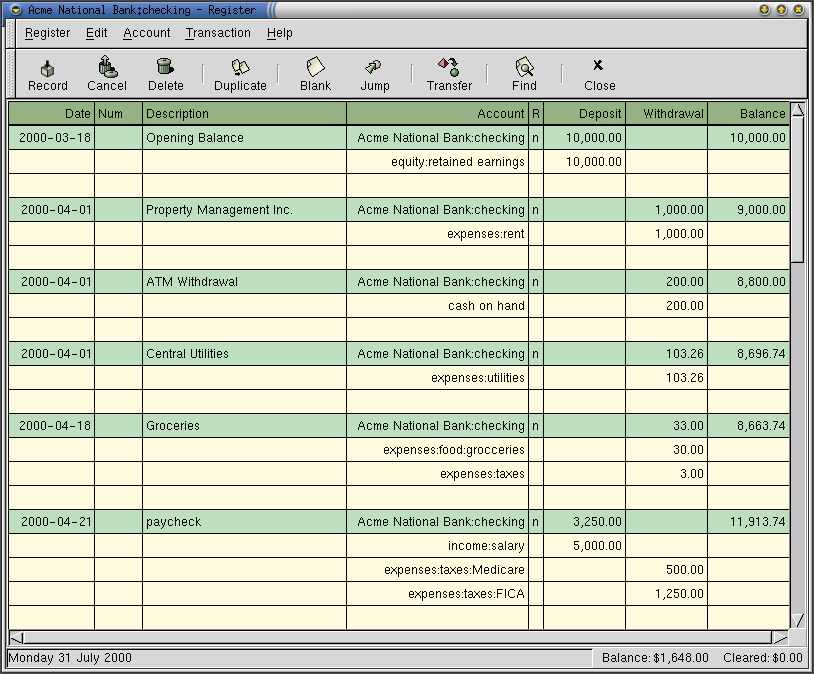Click the scroll-down arrow of the vertical scrollbar
The image size is (814, 674).
point(798,621)
